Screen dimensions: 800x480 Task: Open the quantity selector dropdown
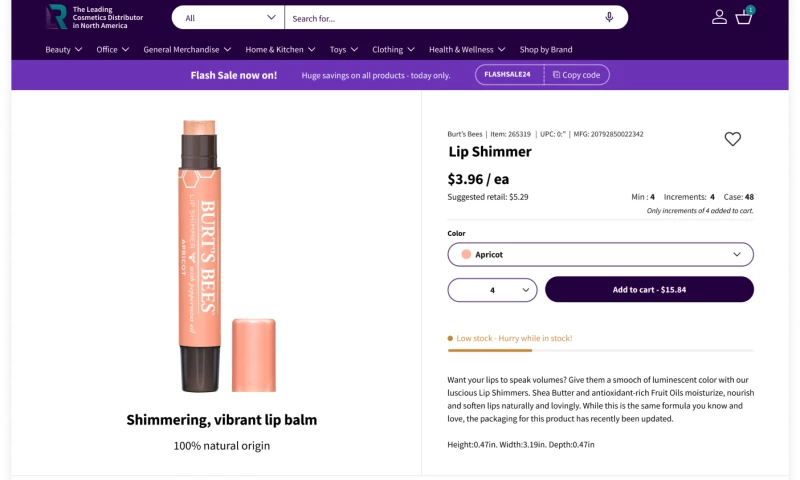point(492,290)
